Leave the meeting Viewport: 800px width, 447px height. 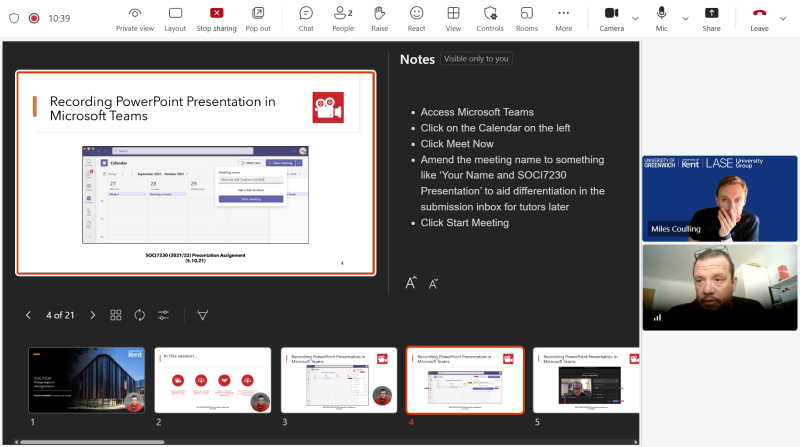pyautogui.click(x=759, y=19)
